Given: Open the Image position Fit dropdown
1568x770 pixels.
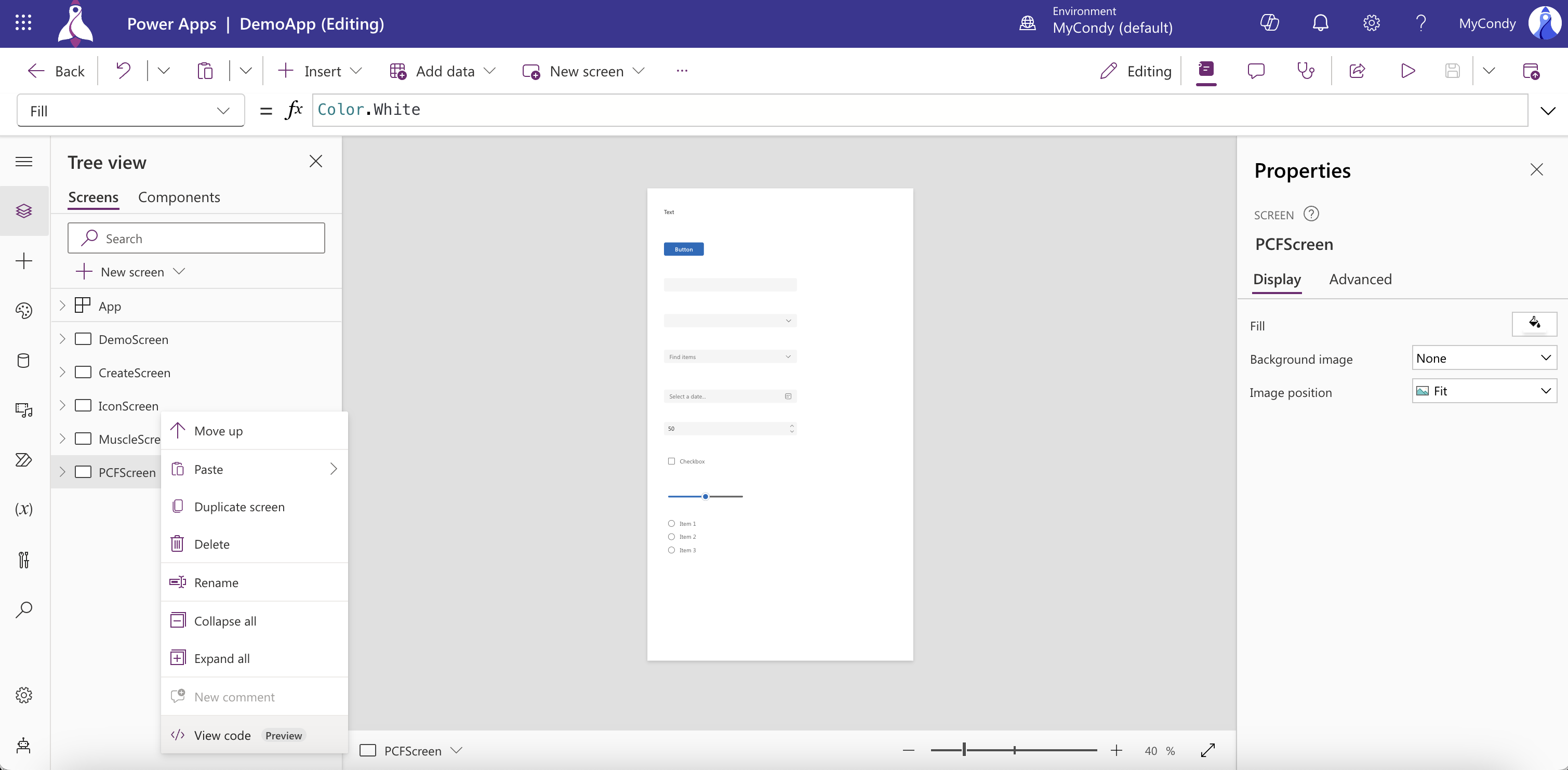Looking at the screenshot, I should (x=1484, y=391).
